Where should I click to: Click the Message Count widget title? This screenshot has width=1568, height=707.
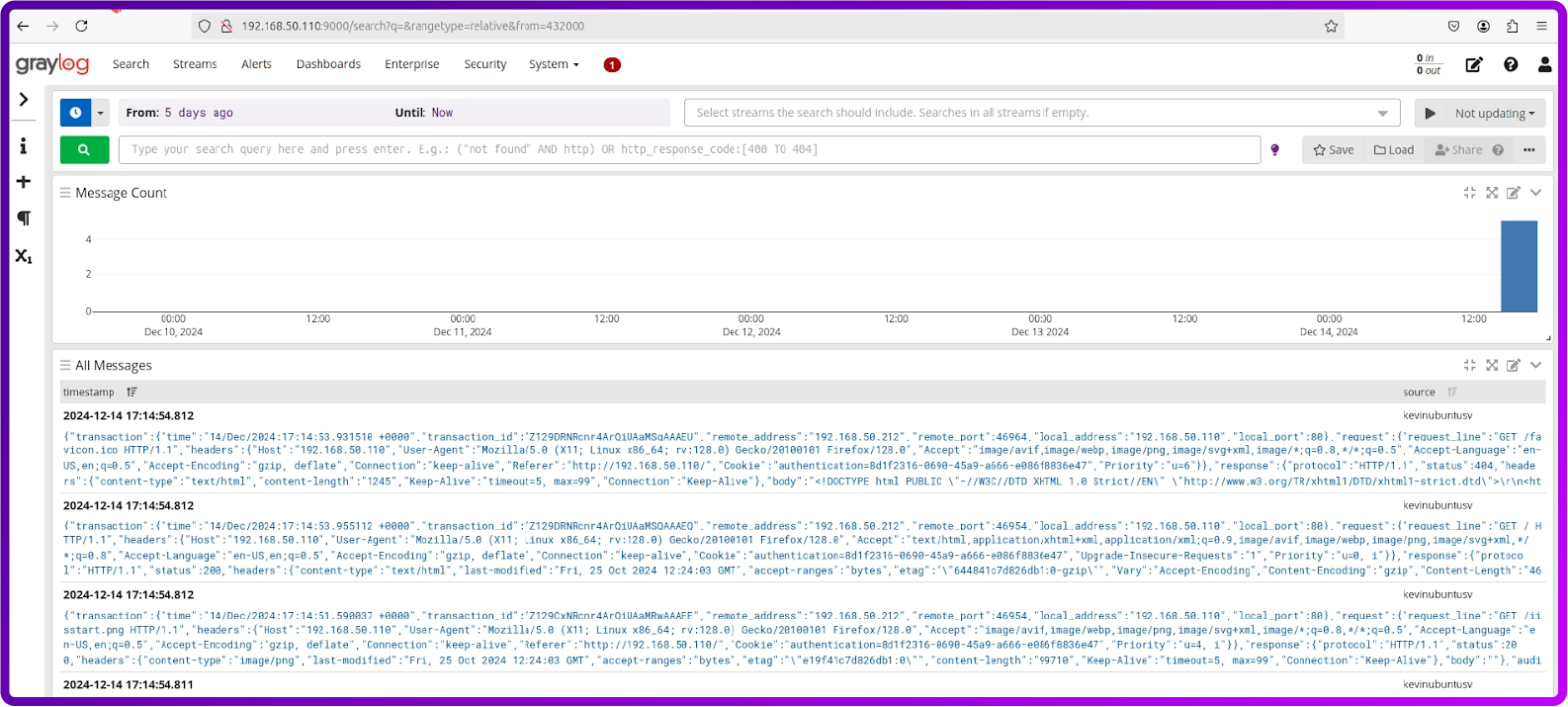coord(121,193)
